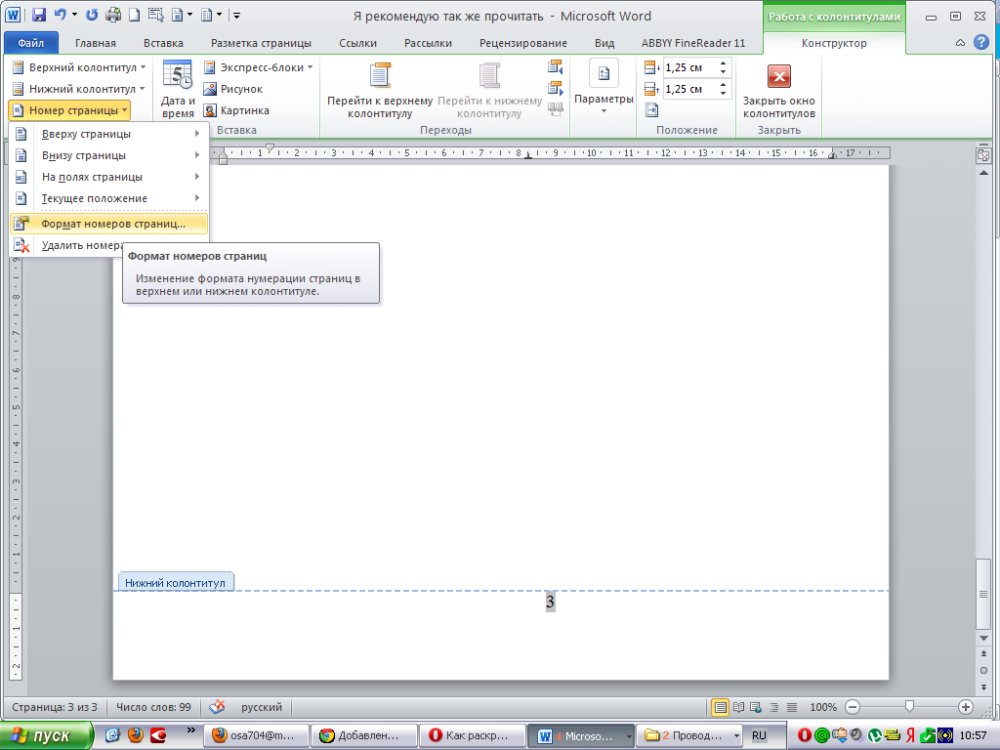Click spell check icon in status bar
Image resolution: width=1000 pixels, height=750 pixels.
click(x=217, y=707)
